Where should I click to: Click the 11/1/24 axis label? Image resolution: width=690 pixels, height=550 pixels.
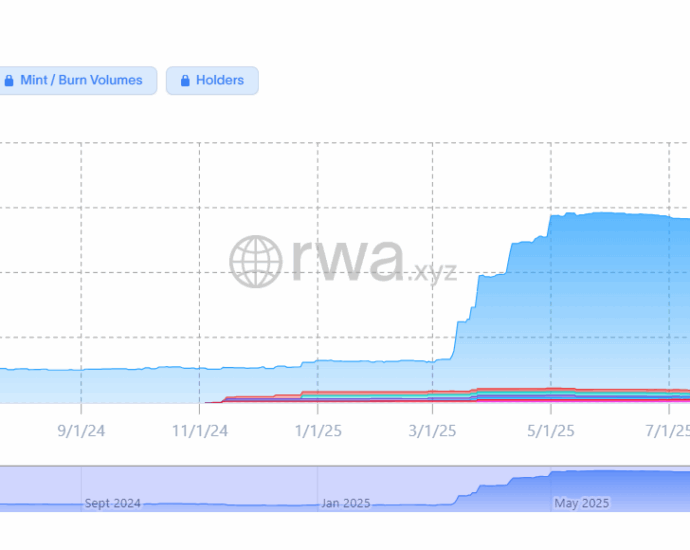200,431
